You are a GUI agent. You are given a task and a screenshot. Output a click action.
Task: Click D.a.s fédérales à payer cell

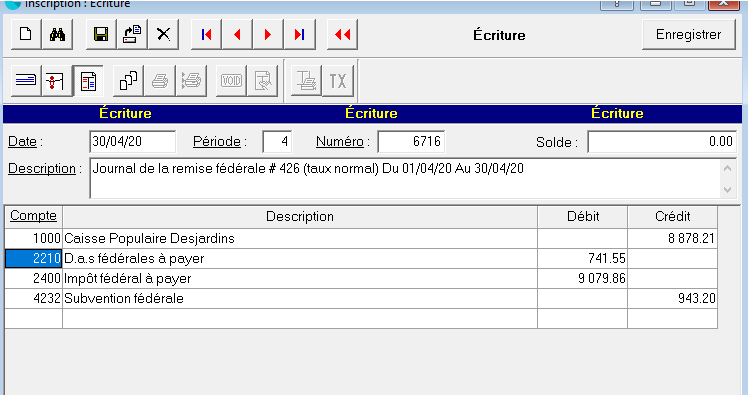point(300,258)
